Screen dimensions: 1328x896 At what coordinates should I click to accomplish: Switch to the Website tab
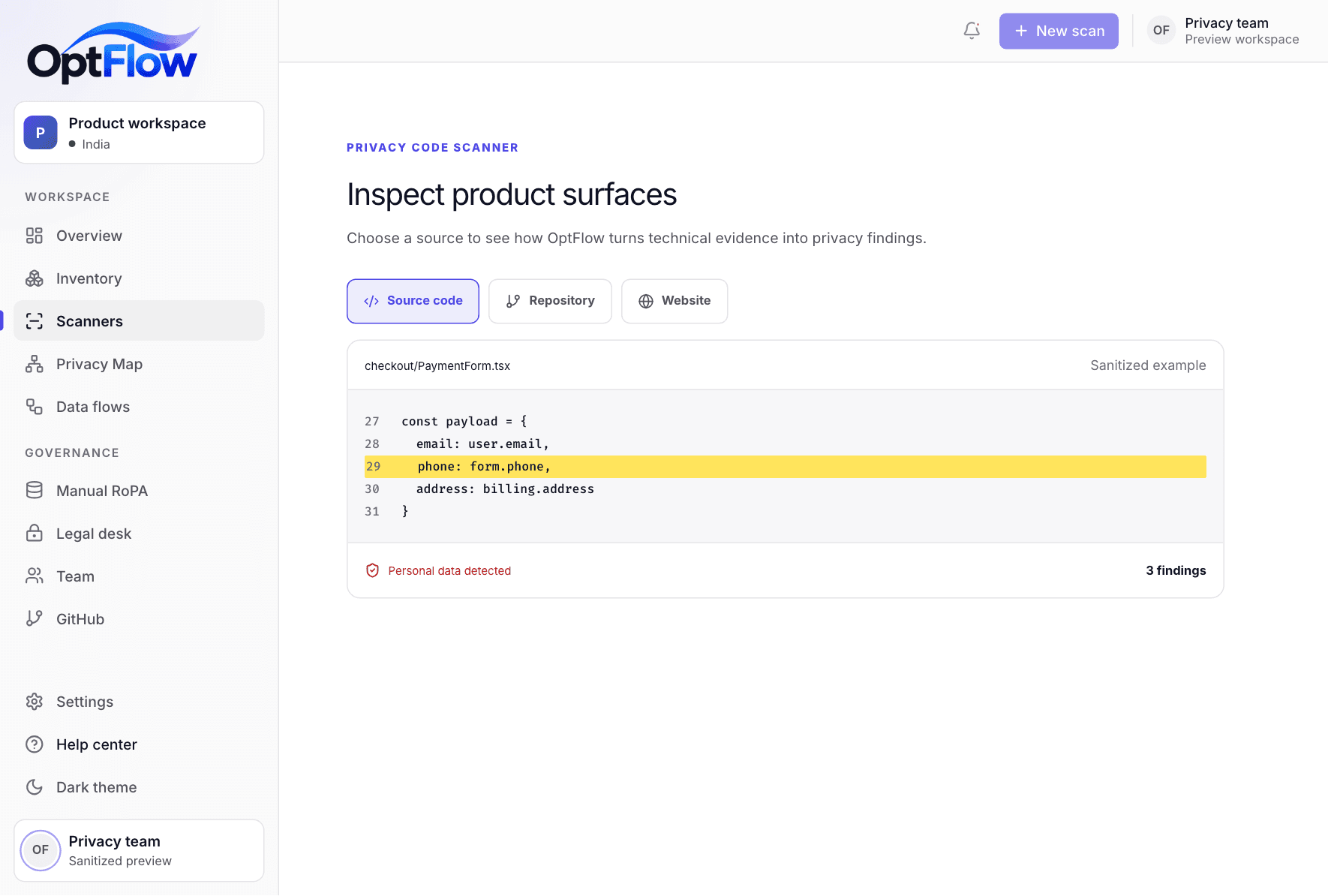click(675, 301)
